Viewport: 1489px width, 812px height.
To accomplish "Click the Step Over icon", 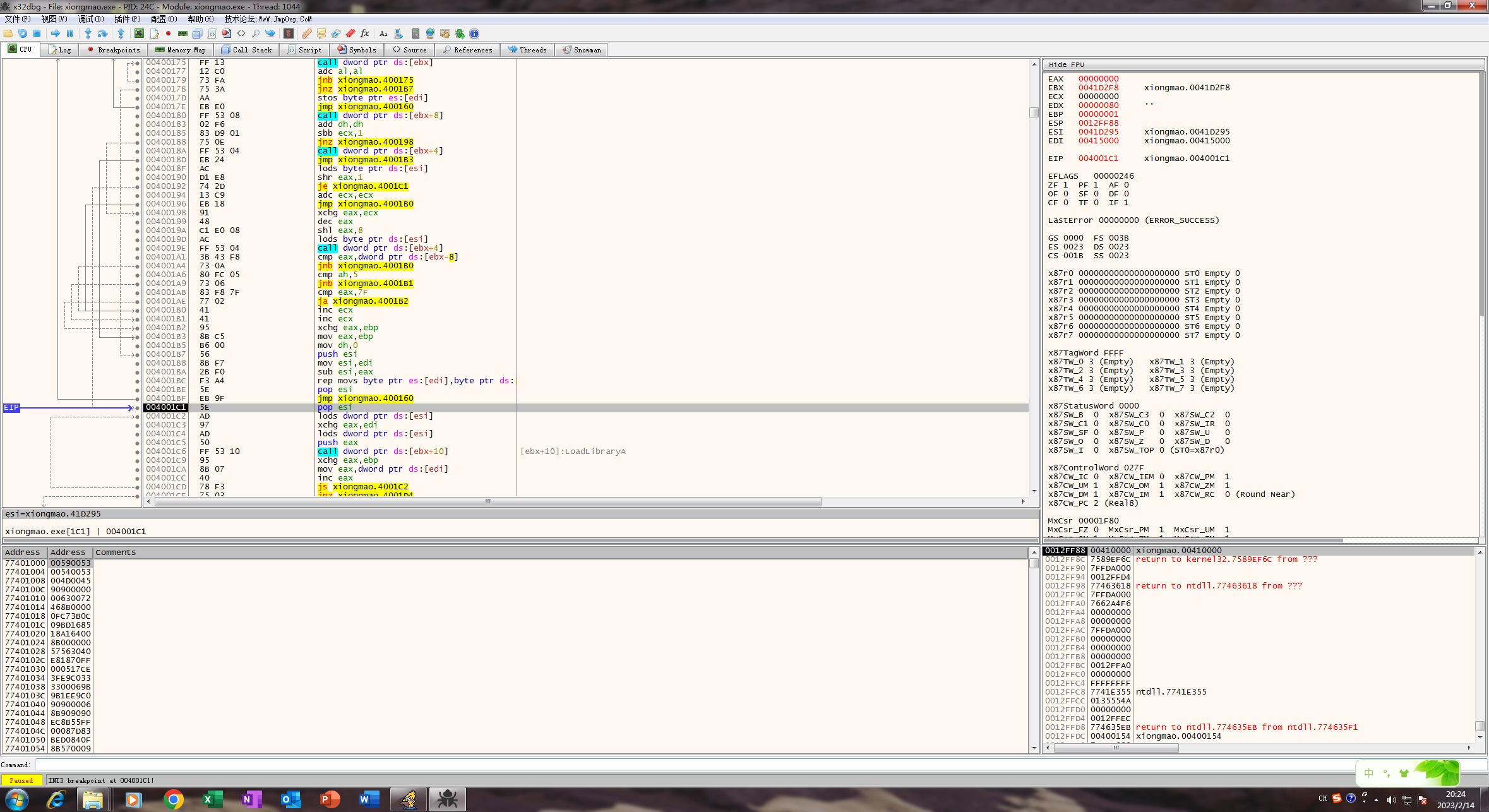I will point(102,33).
